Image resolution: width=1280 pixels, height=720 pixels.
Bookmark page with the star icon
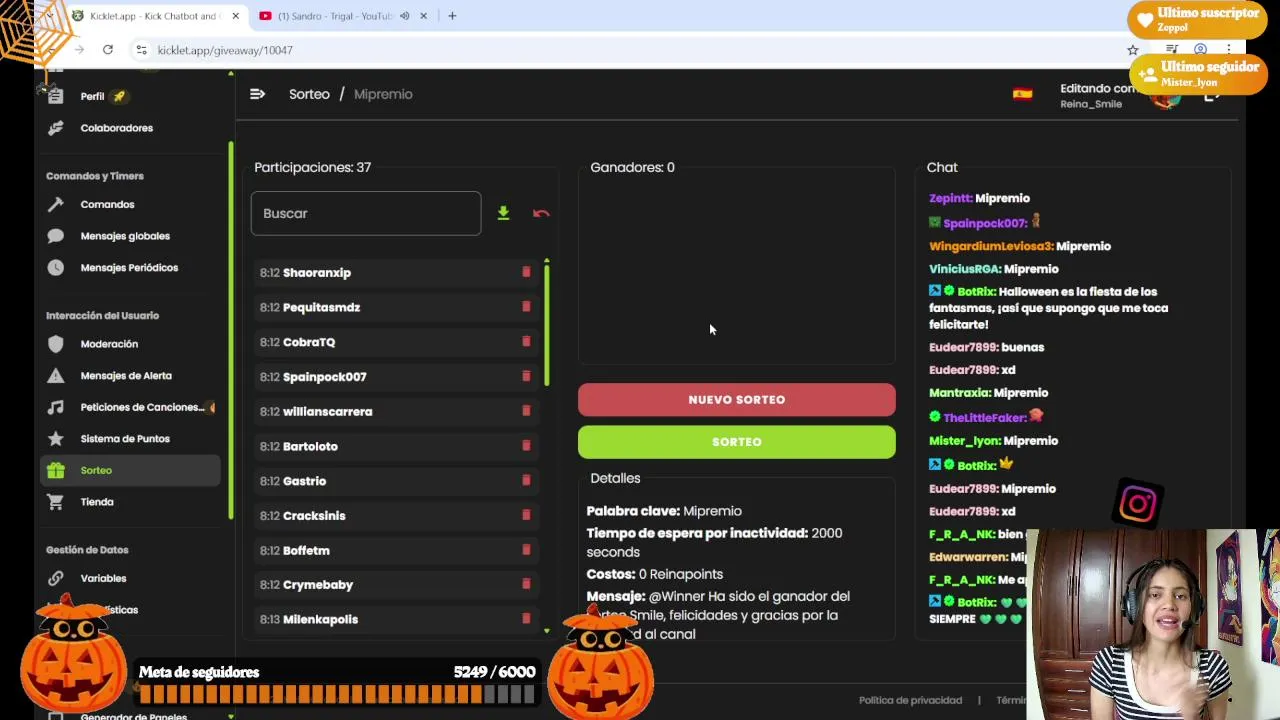[x=1133, y=50]
